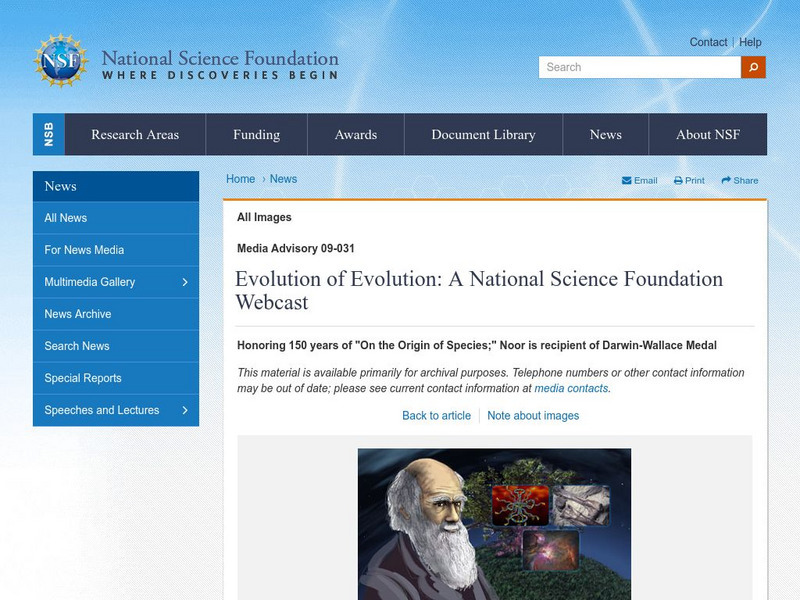Go to About NSF menu
The width and height of the screenshot is (800, 600).
pos(707,135)
